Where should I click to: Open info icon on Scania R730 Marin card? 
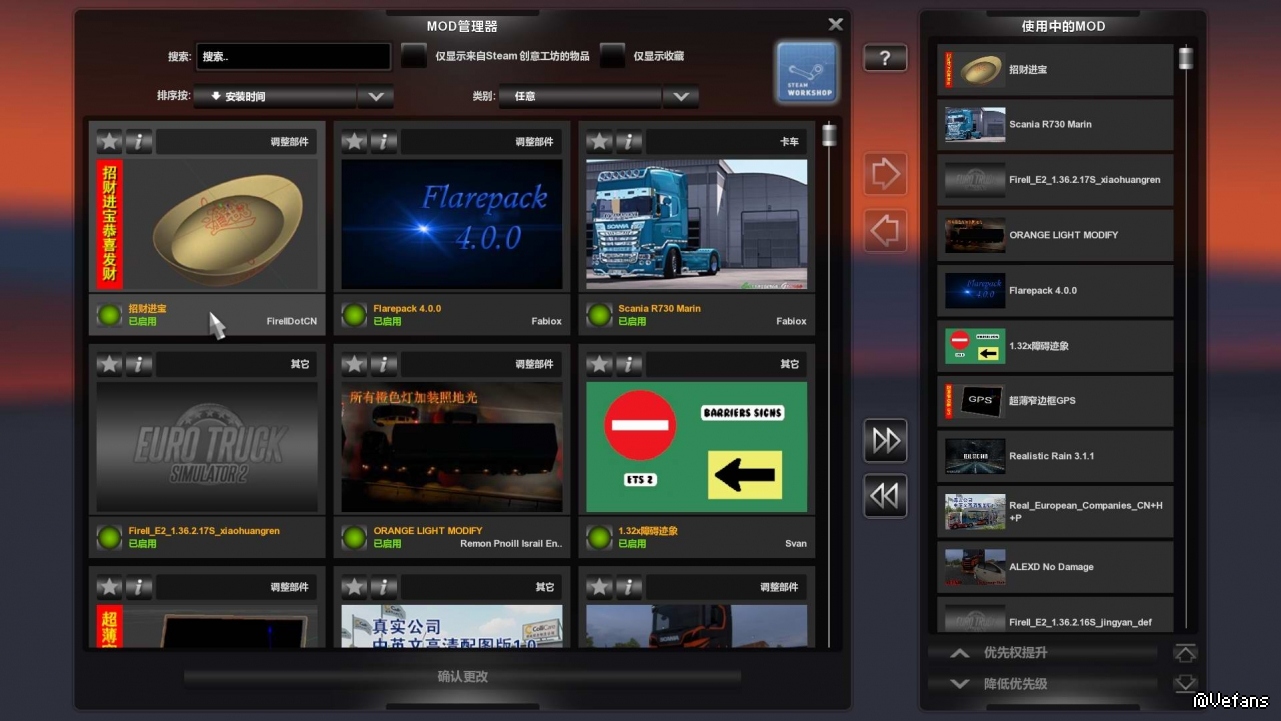click(629, 142)
